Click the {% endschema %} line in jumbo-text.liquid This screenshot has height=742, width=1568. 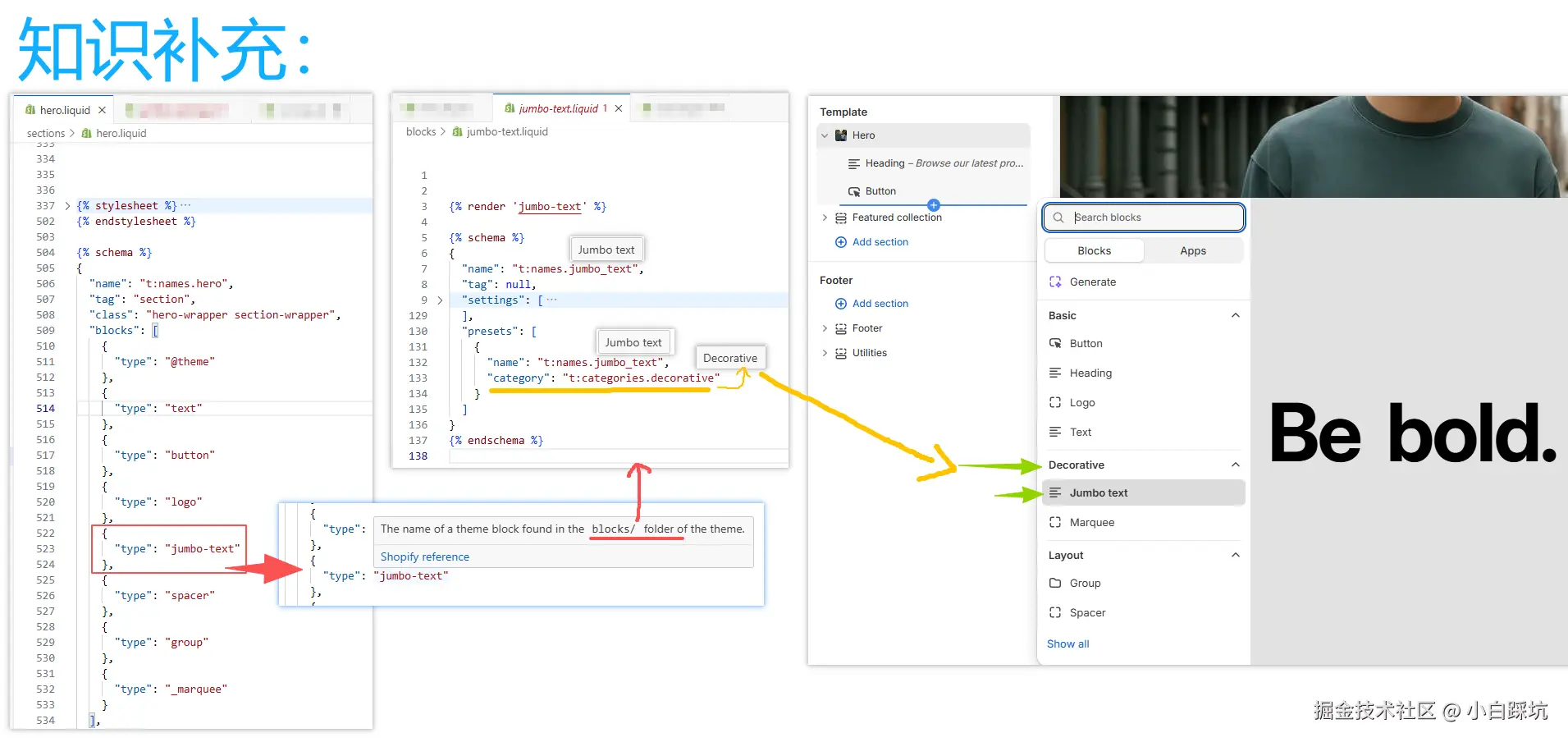(x=496, y=441)
